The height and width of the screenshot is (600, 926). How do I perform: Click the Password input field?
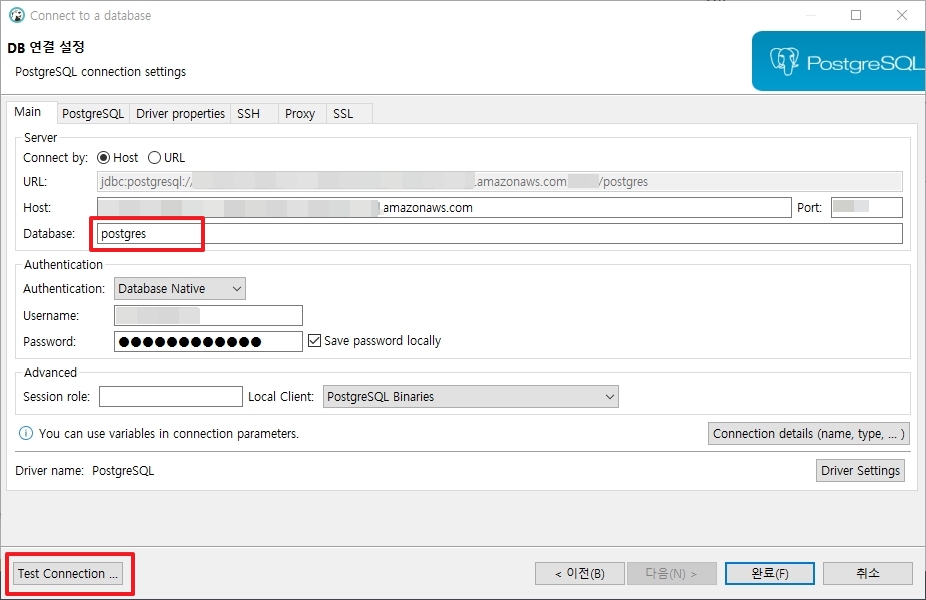208,341
